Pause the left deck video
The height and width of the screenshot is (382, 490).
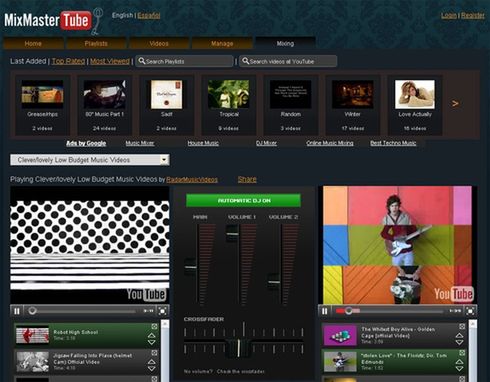tap(17, 311)
